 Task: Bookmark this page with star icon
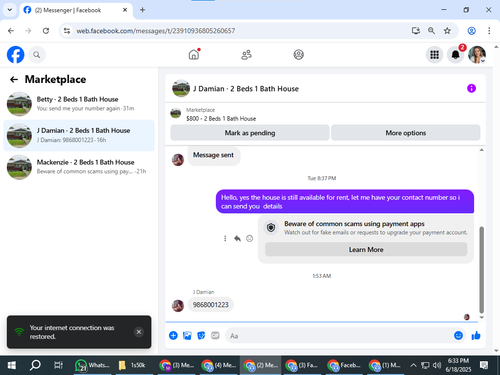[x=447, y=31]
